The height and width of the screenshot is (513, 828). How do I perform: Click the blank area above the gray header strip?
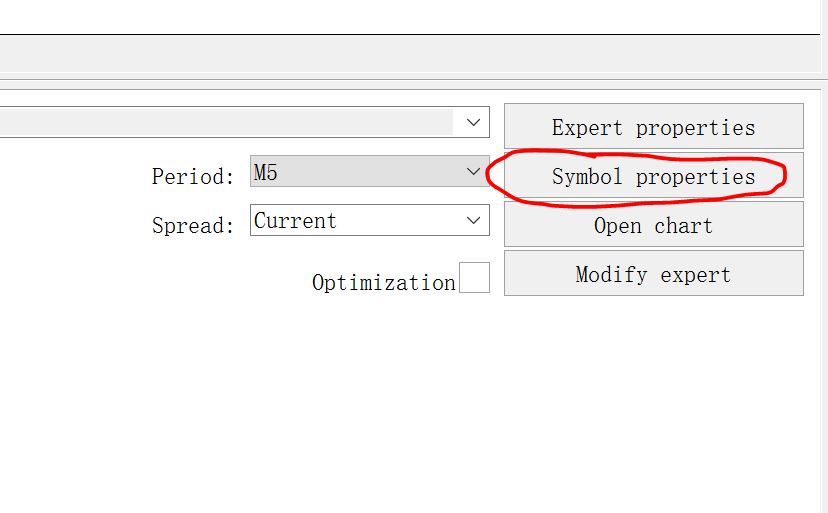410,16
